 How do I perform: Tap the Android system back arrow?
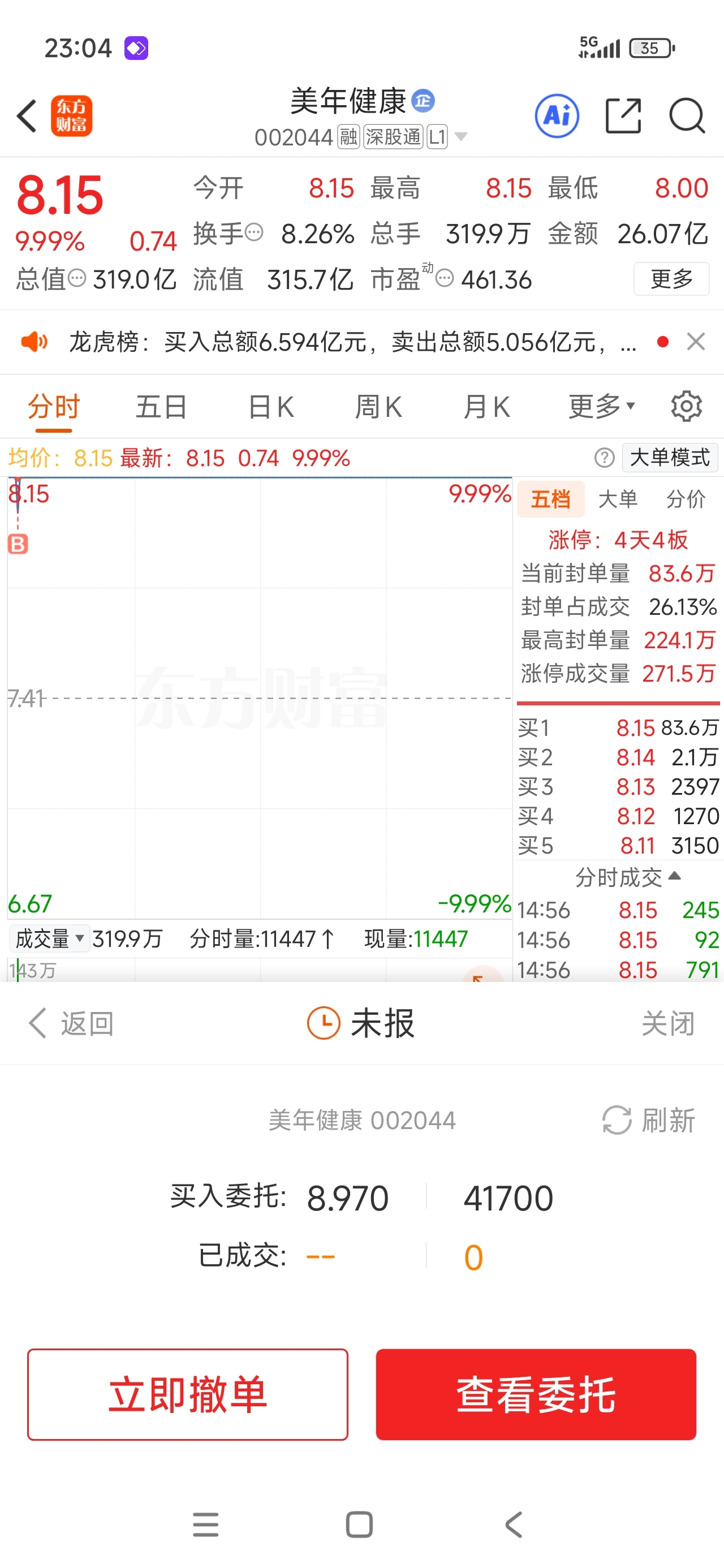coord(514,1525)
